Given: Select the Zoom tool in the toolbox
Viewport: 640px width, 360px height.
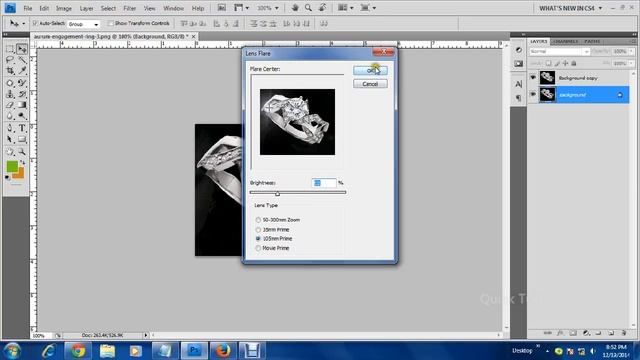Looking at the screenshot, I should pos(22,152).
